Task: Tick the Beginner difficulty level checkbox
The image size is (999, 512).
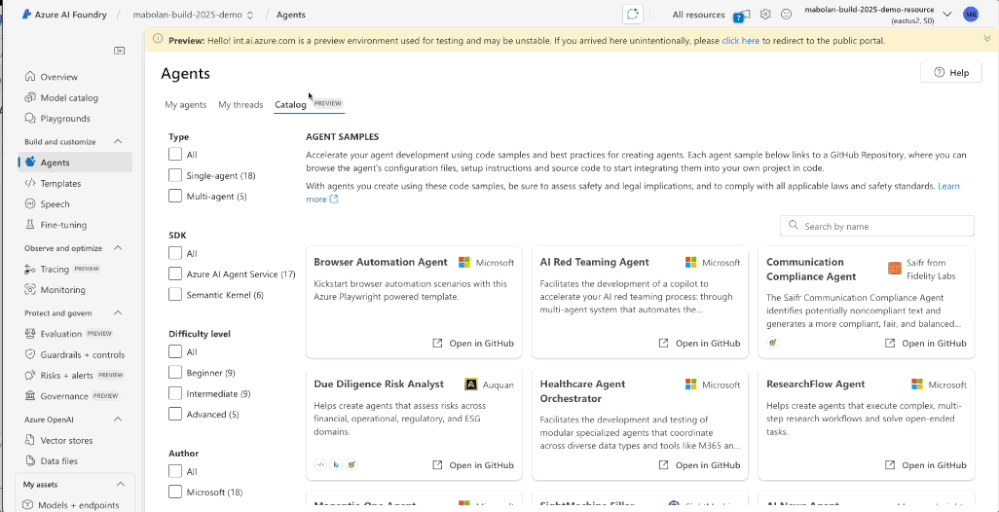Action: [176, 372]
